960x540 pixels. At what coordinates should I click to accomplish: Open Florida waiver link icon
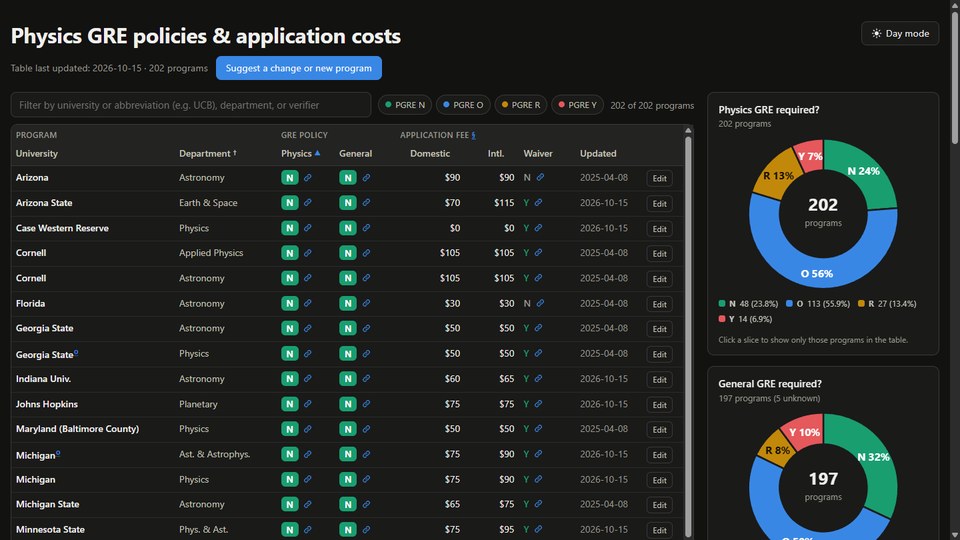coord(540,302)
